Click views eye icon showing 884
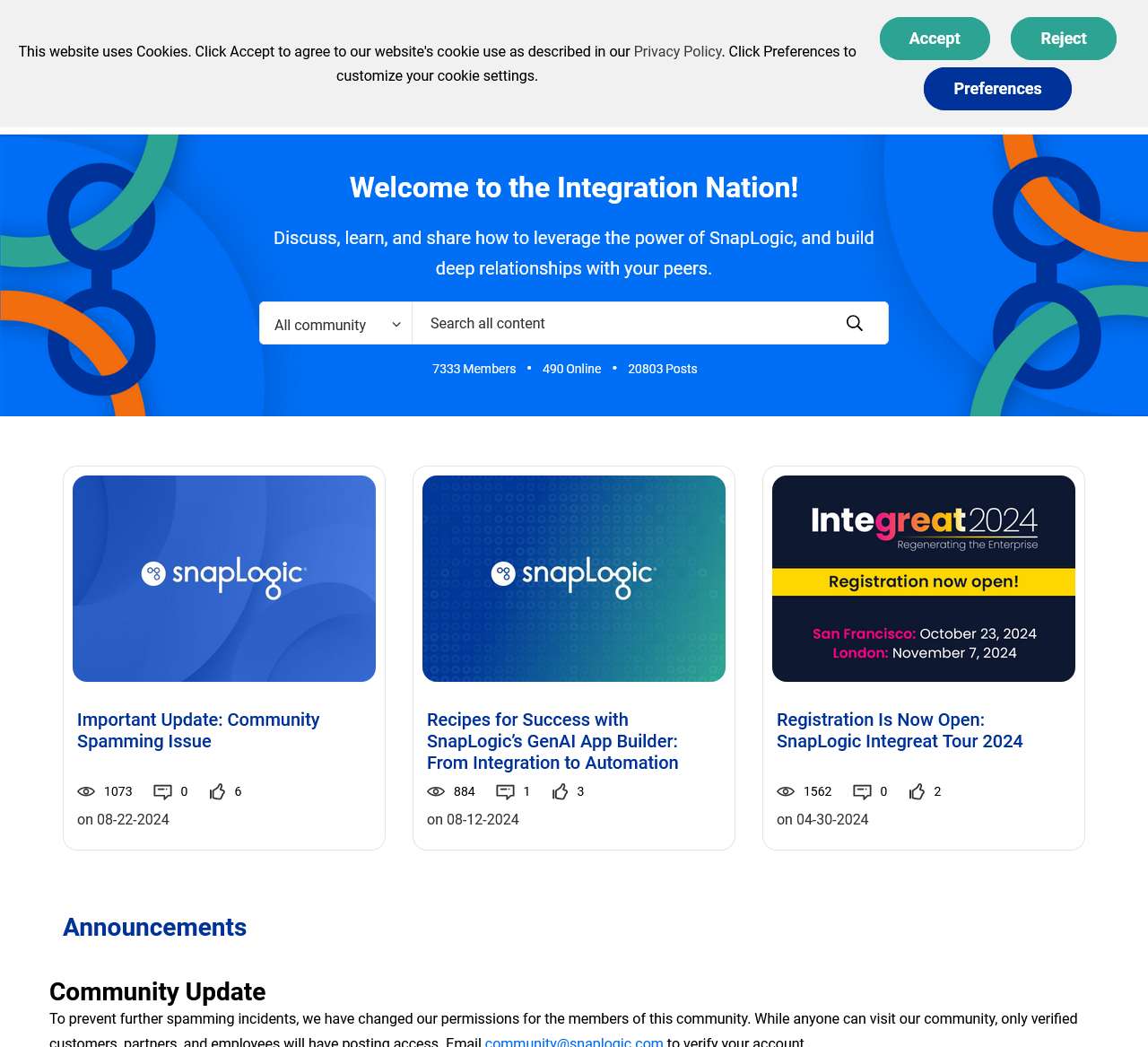The width and height of the screenshot is (1148, 1047). [x=436, y=791]
